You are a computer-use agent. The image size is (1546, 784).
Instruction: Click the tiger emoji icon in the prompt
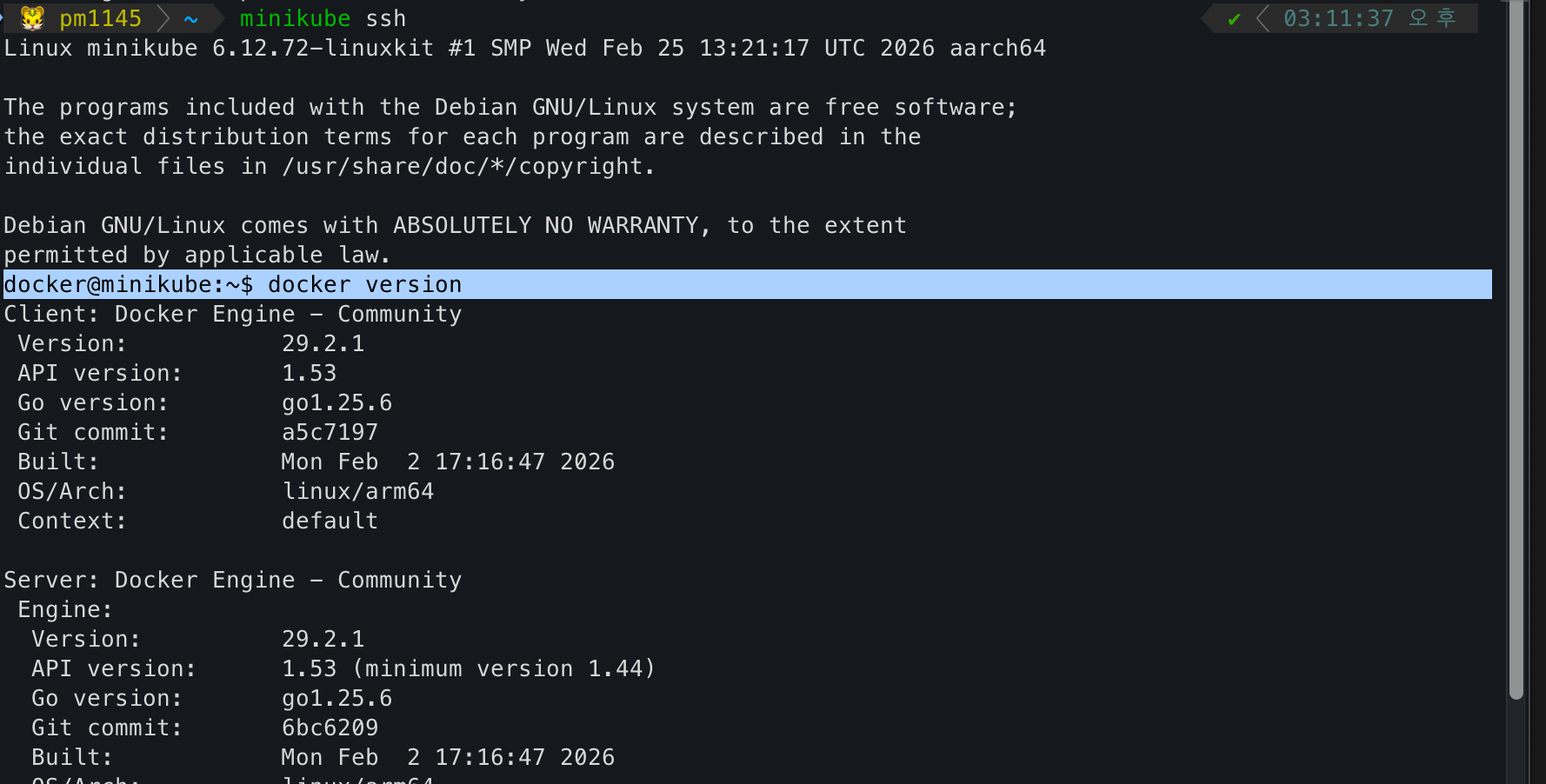32,18
